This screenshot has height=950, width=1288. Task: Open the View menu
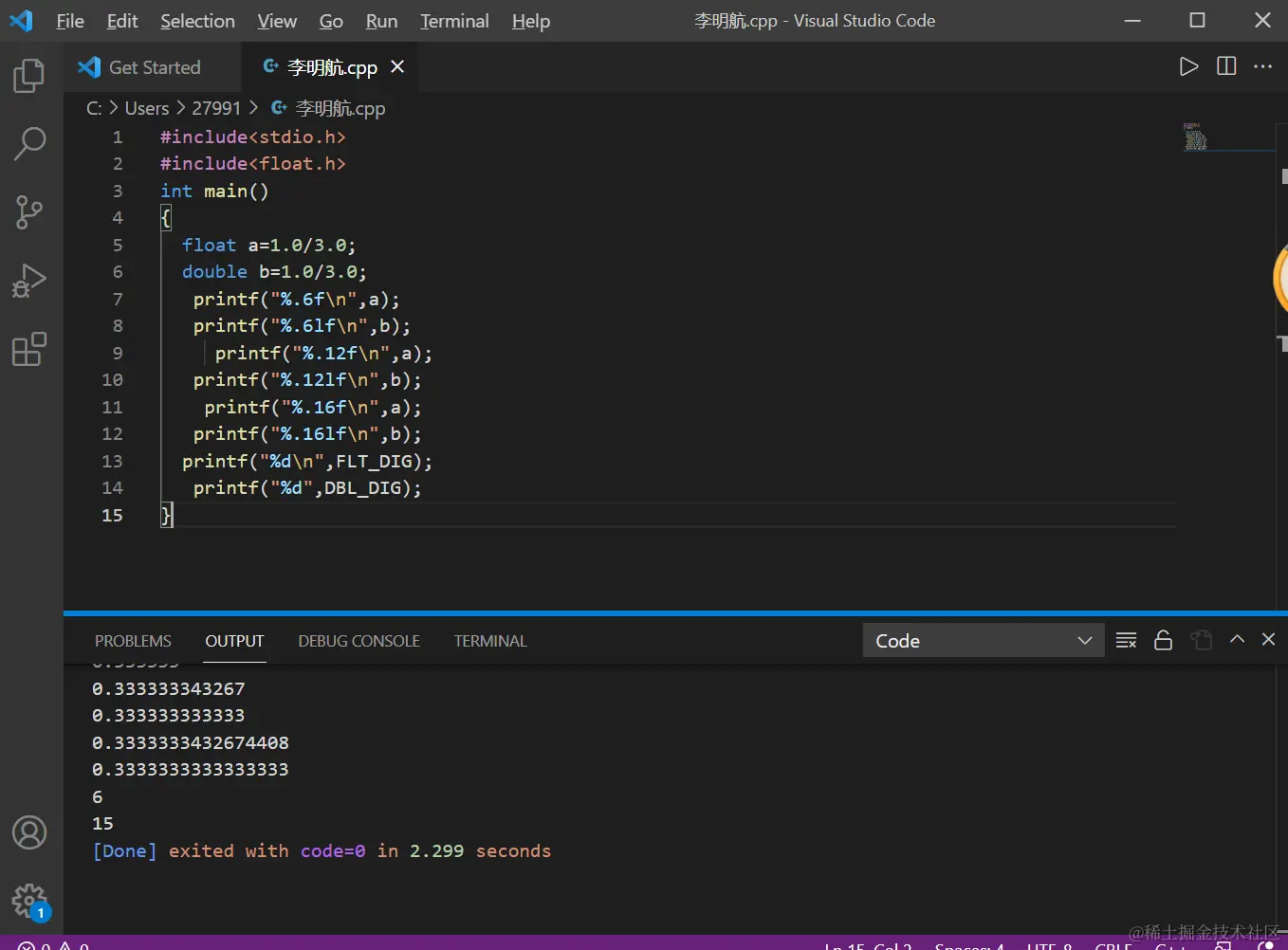[277, 21]
